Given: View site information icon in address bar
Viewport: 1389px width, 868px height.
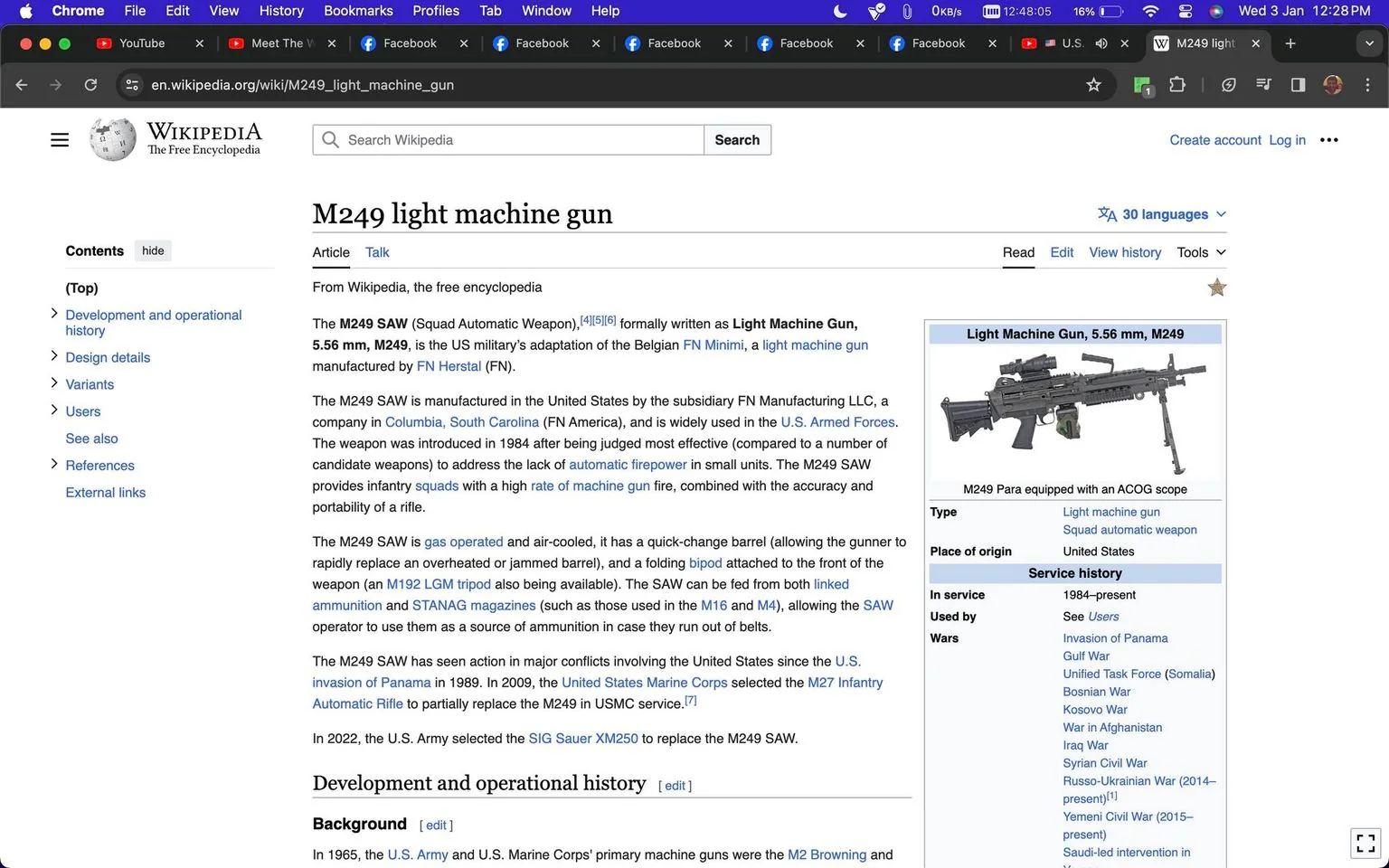Looking at the screenshot, I should (x=132, y=85).
